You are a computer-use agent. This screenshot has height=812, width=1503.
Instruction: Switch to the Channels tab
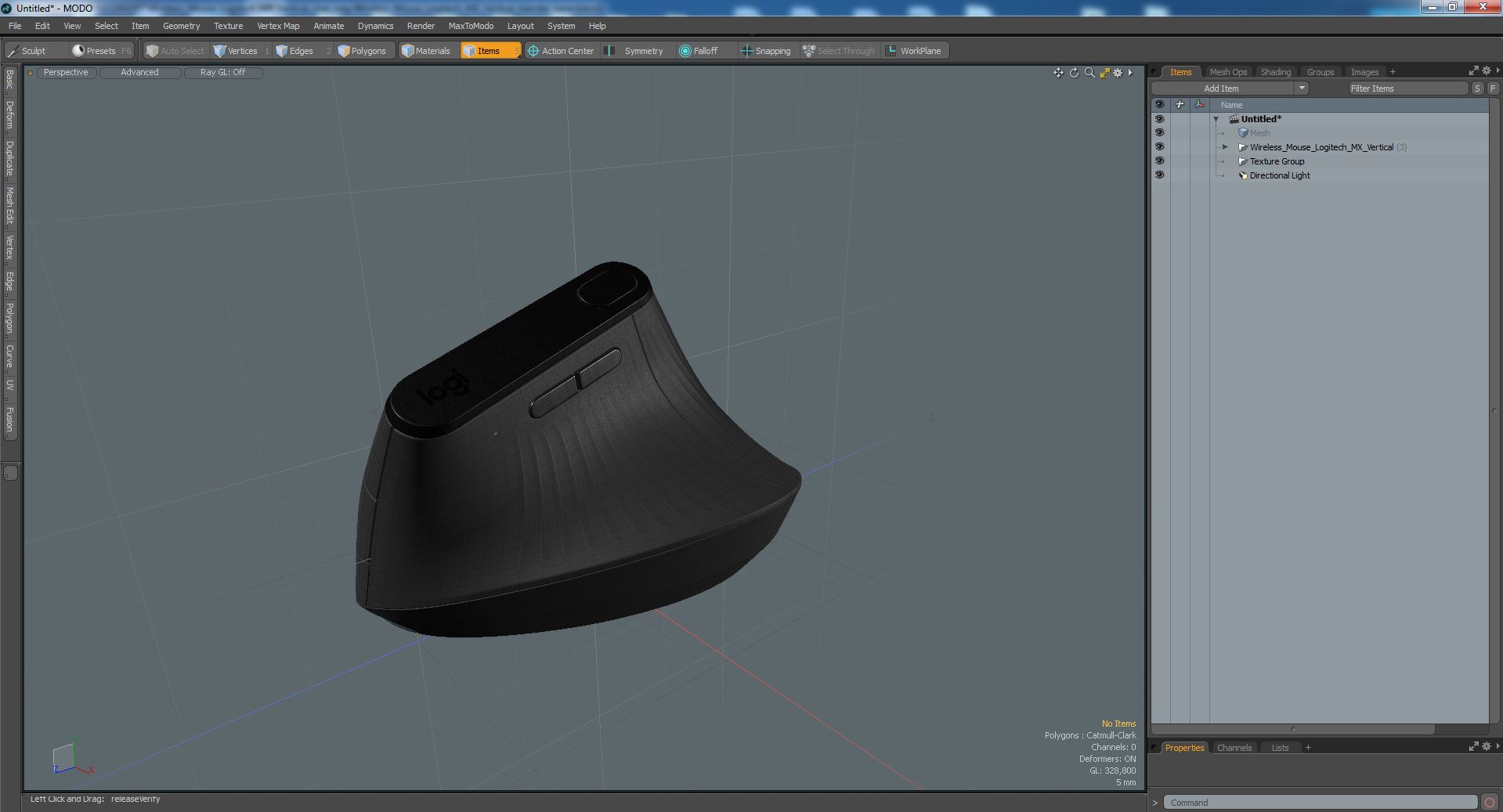coord(1234,748)
